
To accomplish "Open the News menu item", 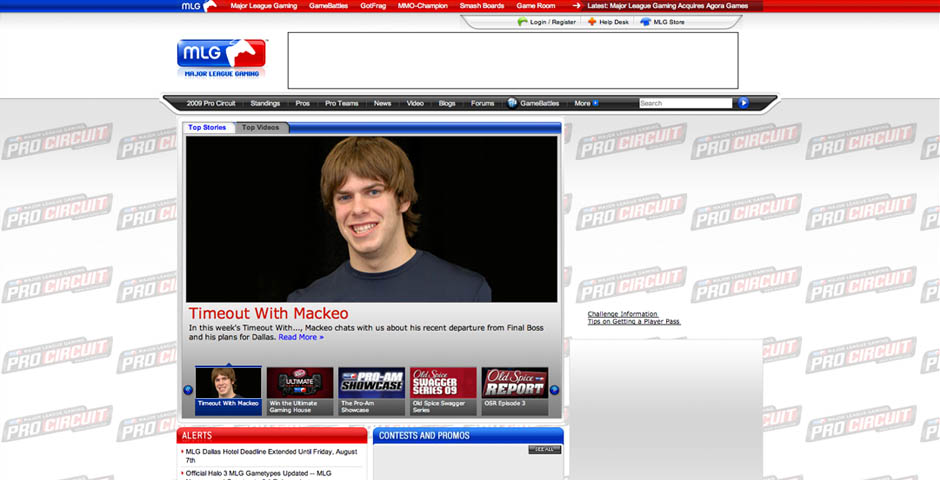I will [x=382, y=103].
